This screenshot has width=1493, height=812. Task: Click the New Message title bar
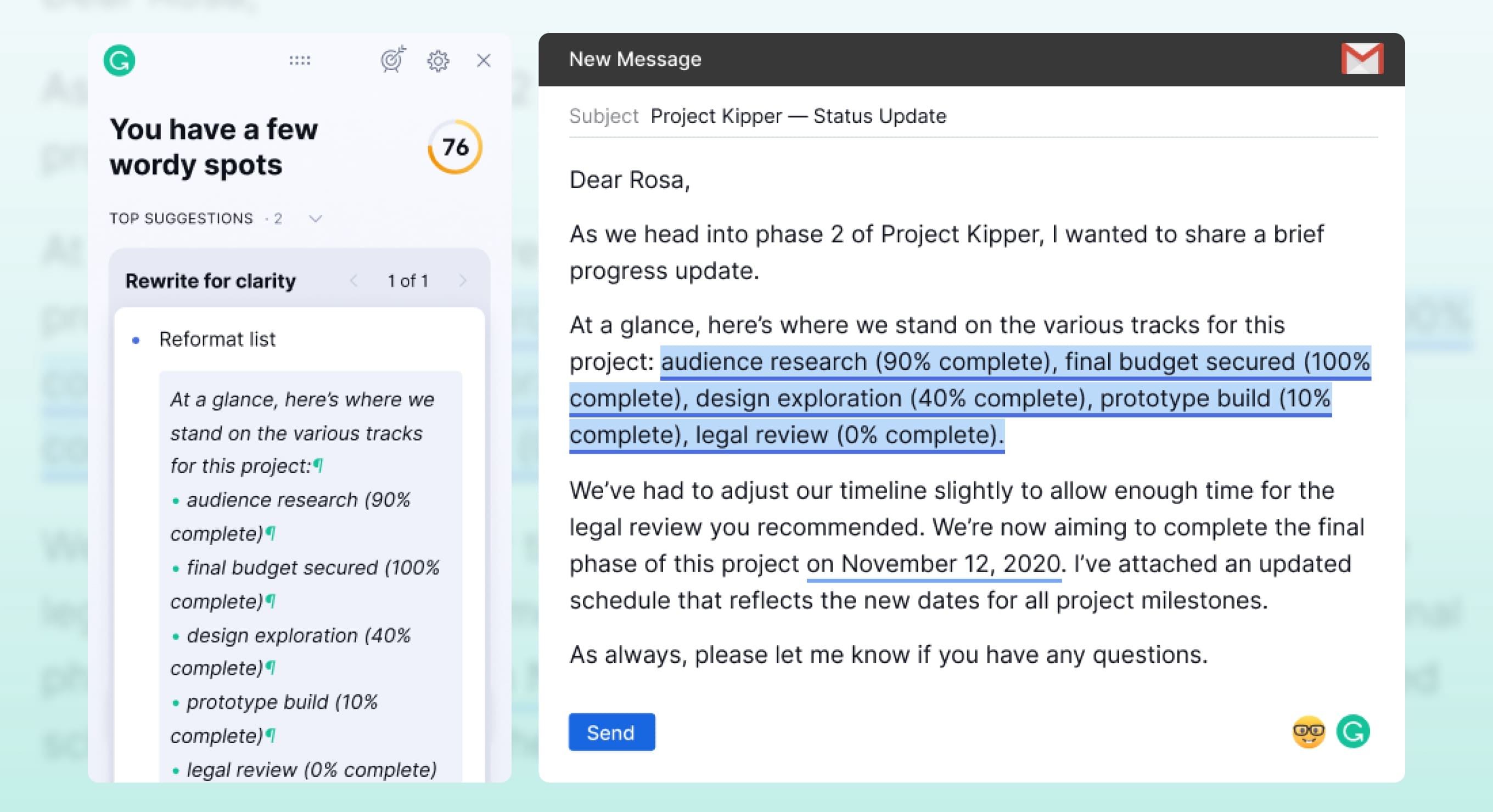[636, 59]
